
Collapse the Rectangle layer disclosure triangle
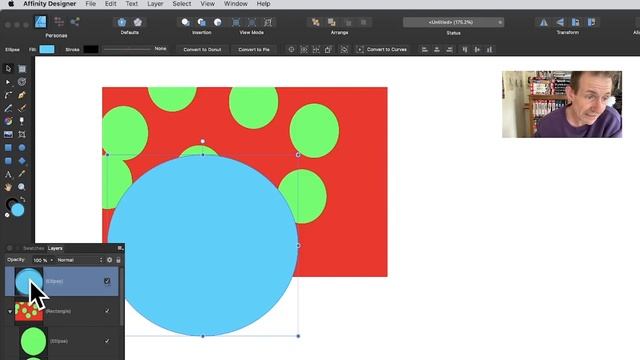10,311
